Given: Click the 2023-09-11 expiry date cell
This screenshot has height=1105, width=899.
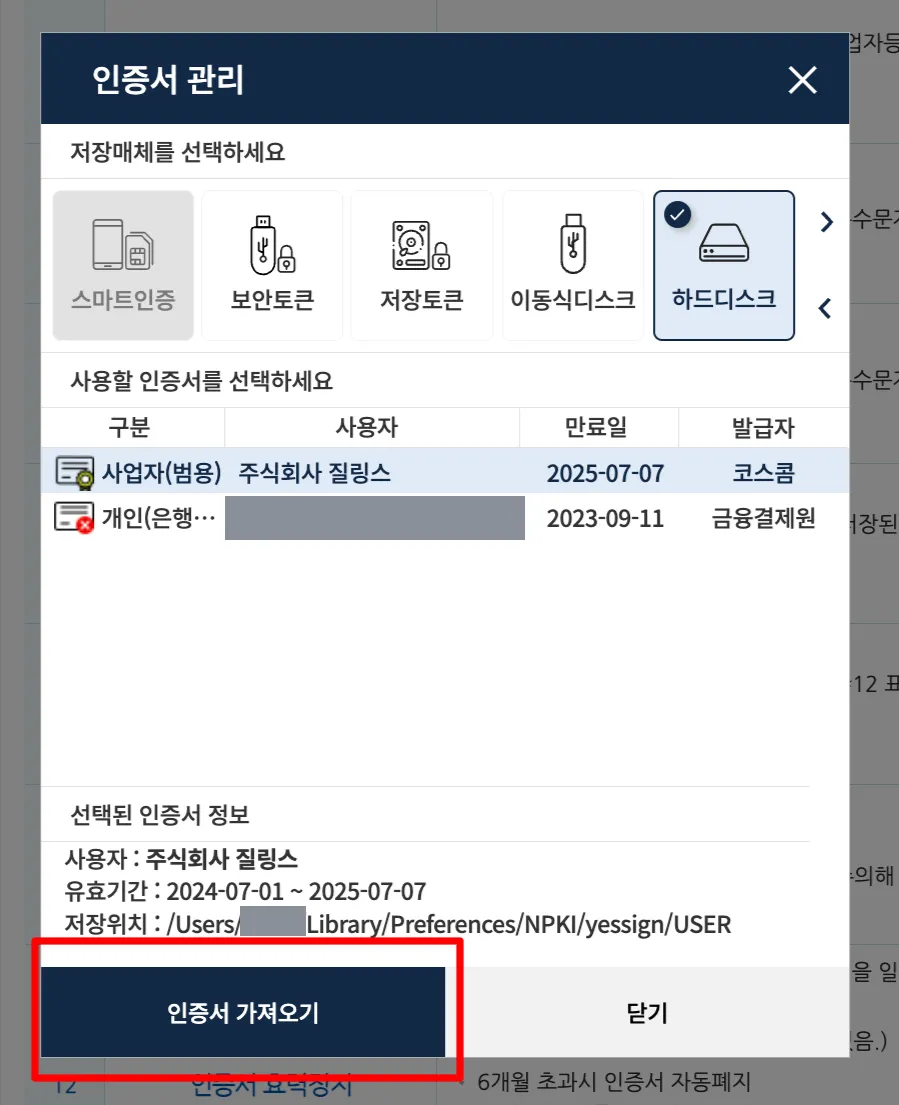Looking at the screenshot, I should tap(605, 519).
